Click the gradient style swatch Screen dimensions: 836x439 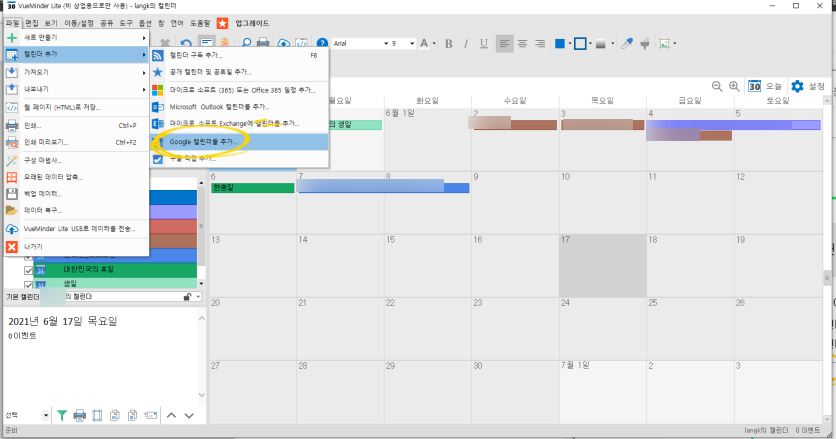[x=600, y=44]
